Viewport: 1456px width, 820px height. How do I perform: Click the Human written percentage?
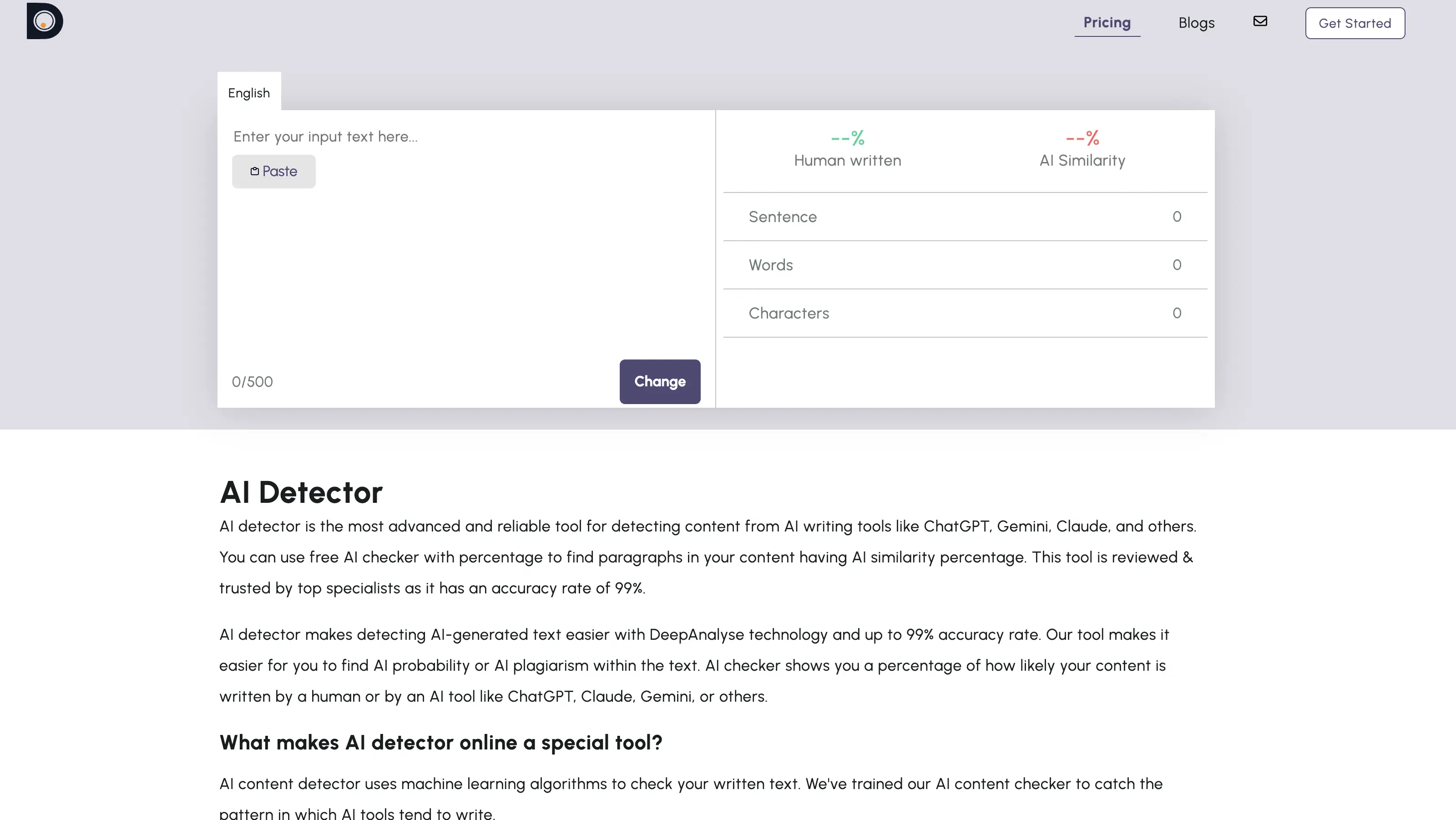point(847,137)
